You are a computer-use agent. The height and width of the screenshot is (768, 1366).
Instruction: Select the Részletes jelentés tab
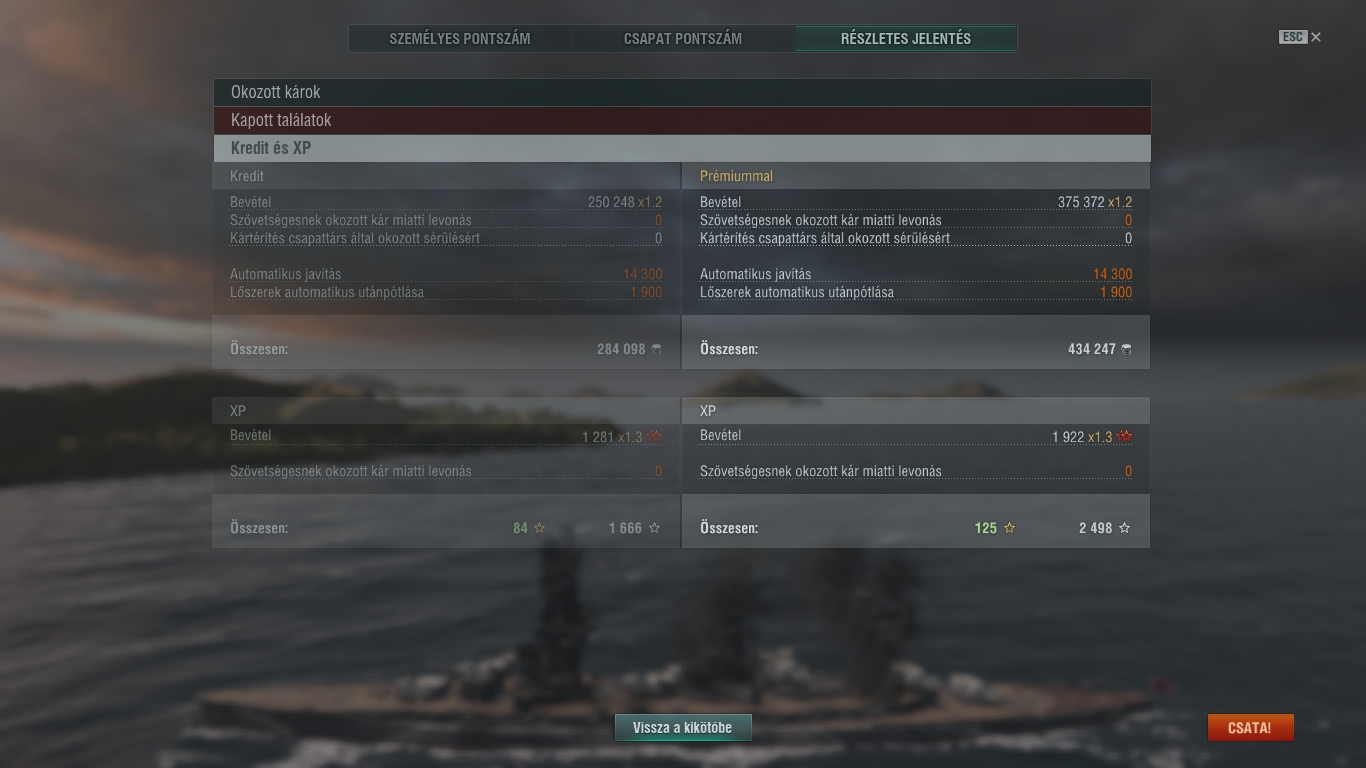pos(906,39)
